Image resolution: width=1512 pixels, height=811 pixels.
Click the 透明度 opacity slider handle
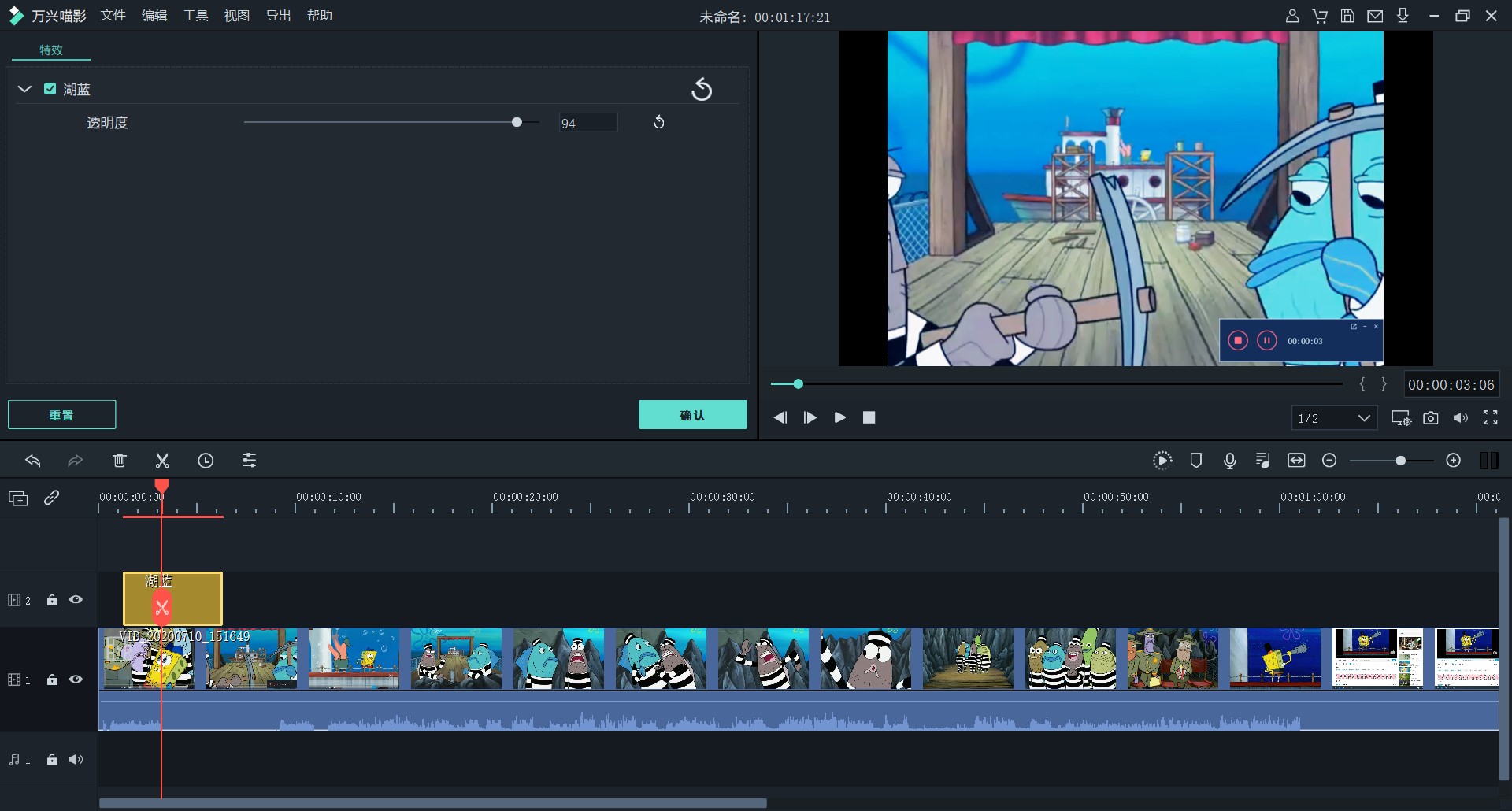pyautogui.click(x=517, y=122)
